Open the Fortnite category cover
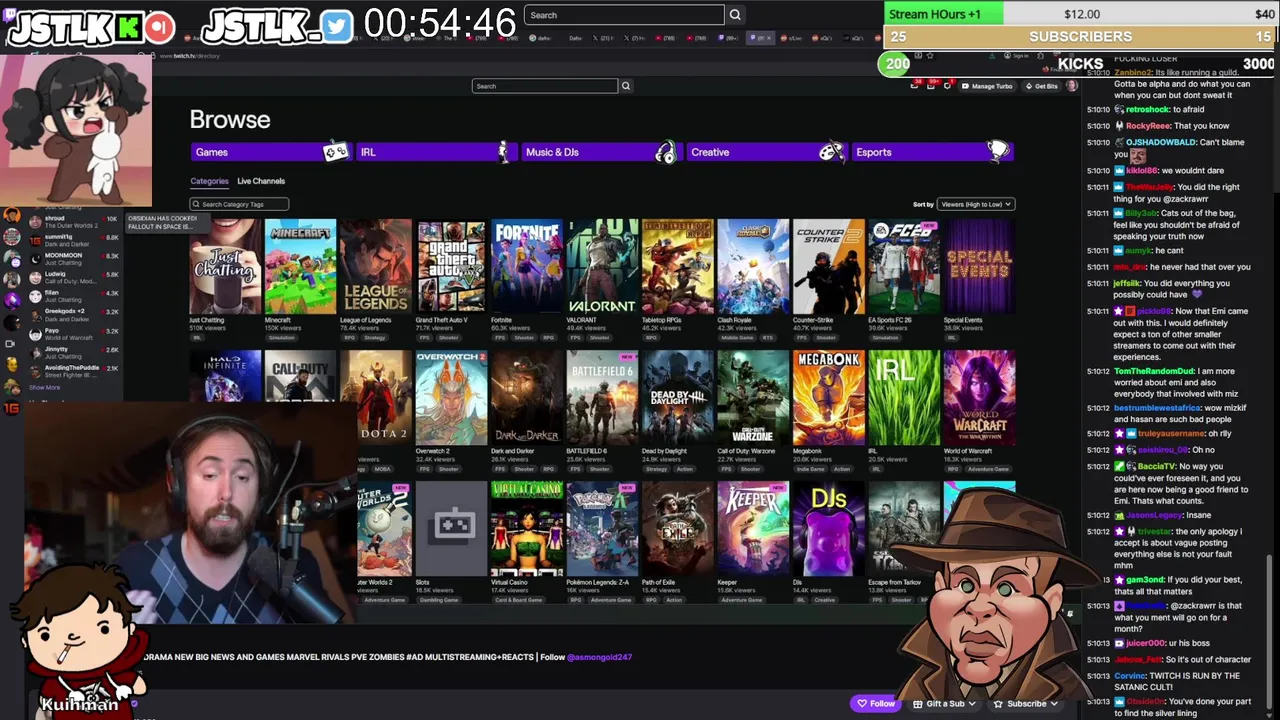Image resolution: width=1280 pixels, height=720 pixels. 527,267
